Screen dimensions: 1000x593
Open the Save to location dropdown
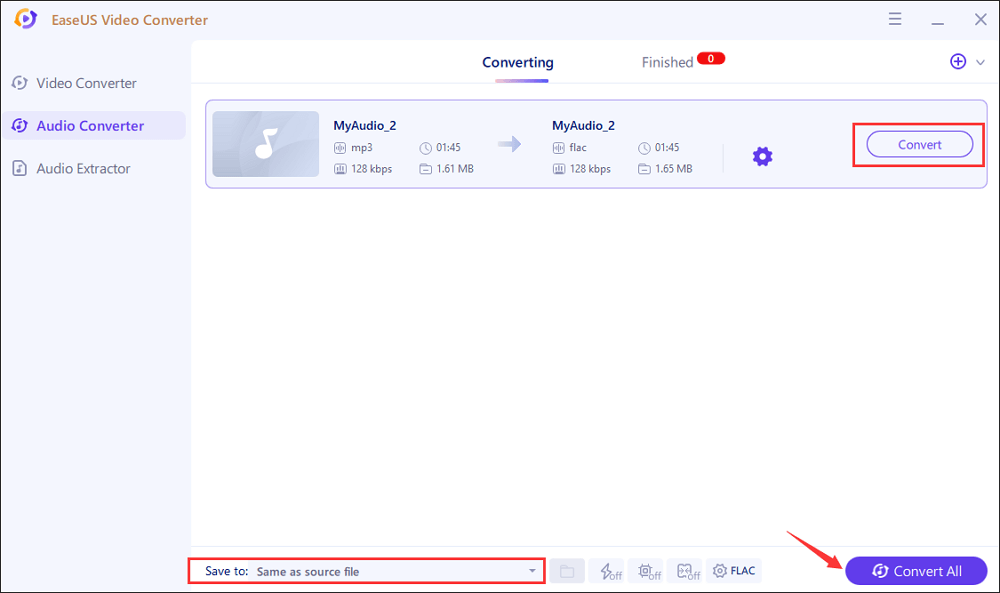pyautogui.click(x=395, y=570)
